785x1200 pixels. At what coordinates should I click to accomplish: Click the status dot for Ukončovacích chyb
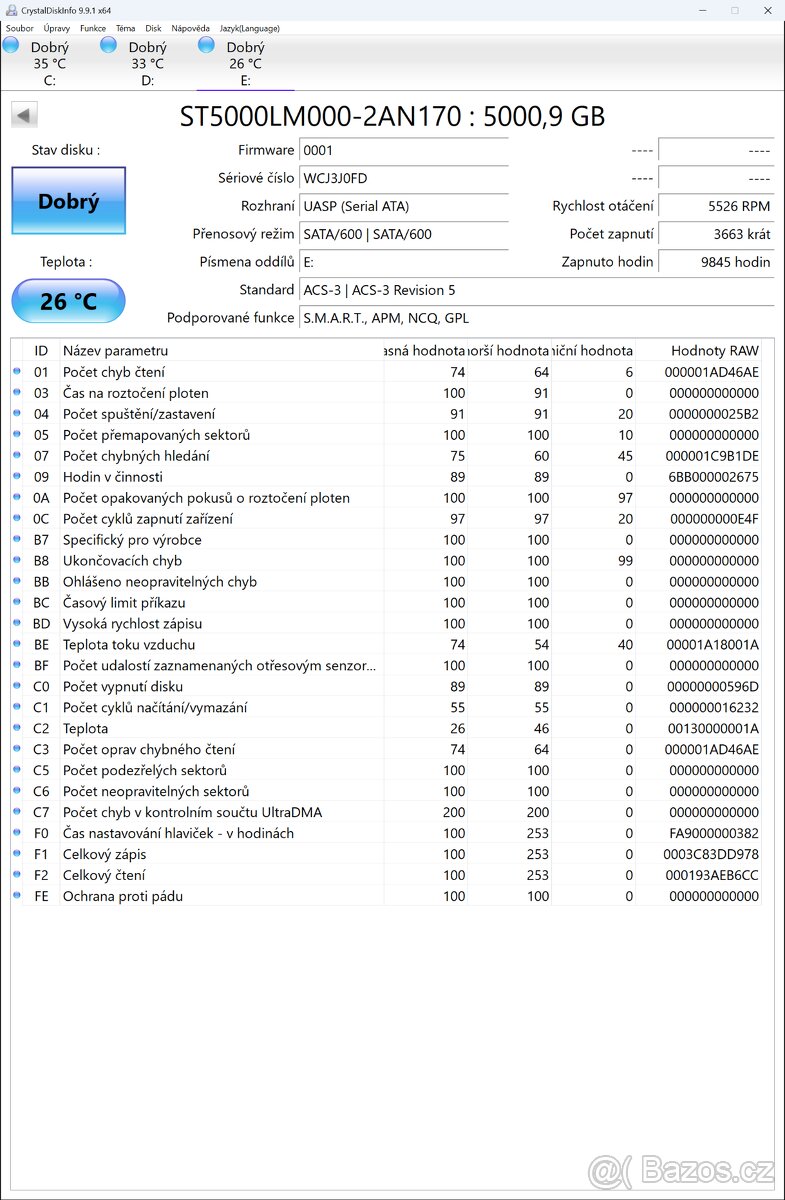point(16,560)
